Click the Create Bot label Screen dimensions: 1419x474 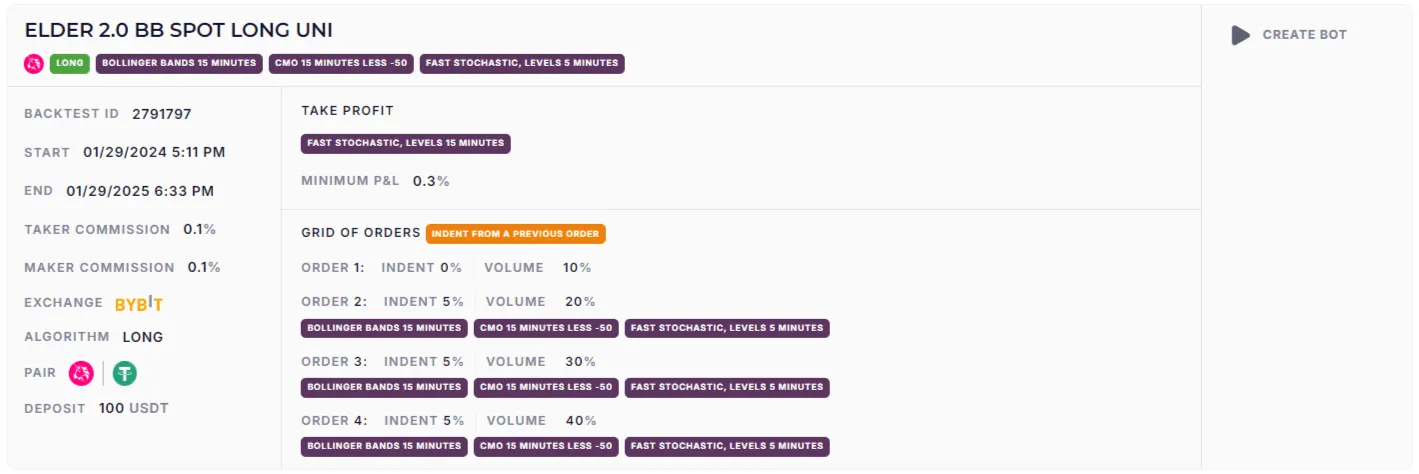[x=1304, y=35]
